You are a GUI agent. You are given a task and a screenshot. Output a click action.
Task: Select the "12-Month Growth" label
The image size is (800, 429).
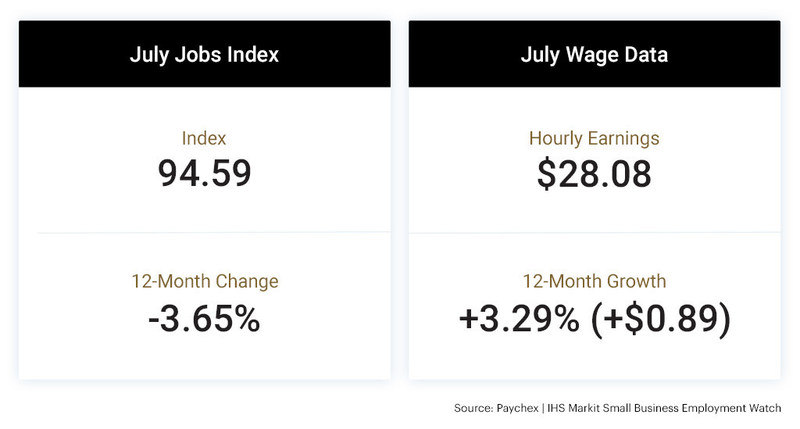(x=594, y=281)
